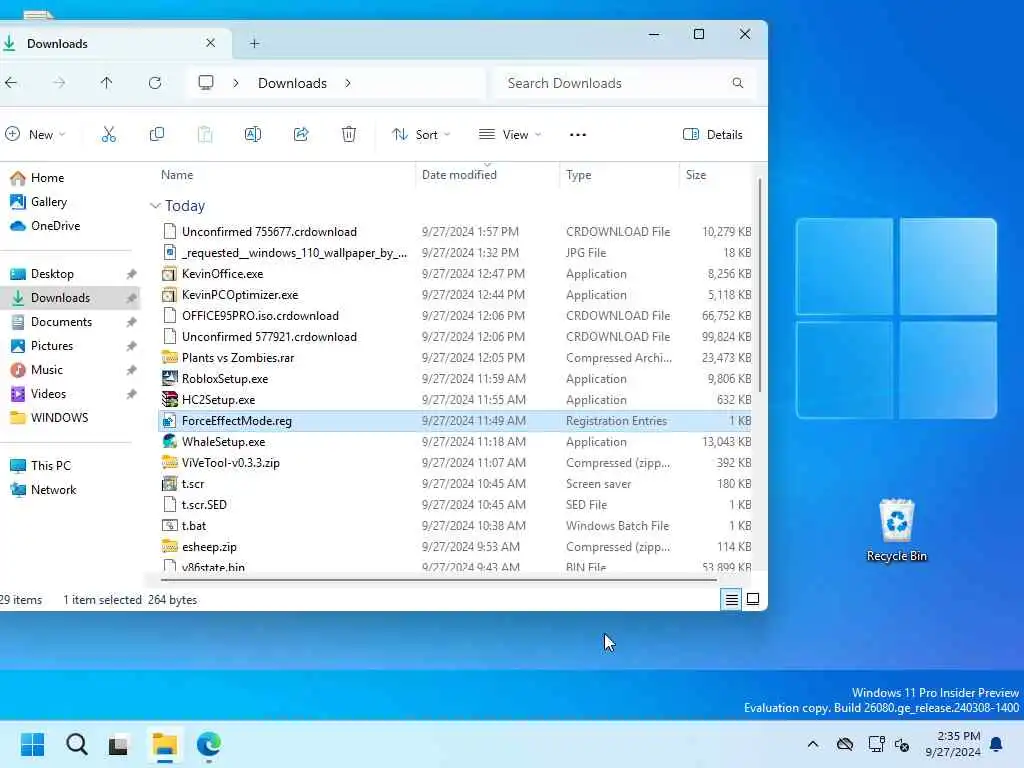Unpin Desktop from Quick access
Viewport: 1024px width, 768px height.
tap(131, 274)
